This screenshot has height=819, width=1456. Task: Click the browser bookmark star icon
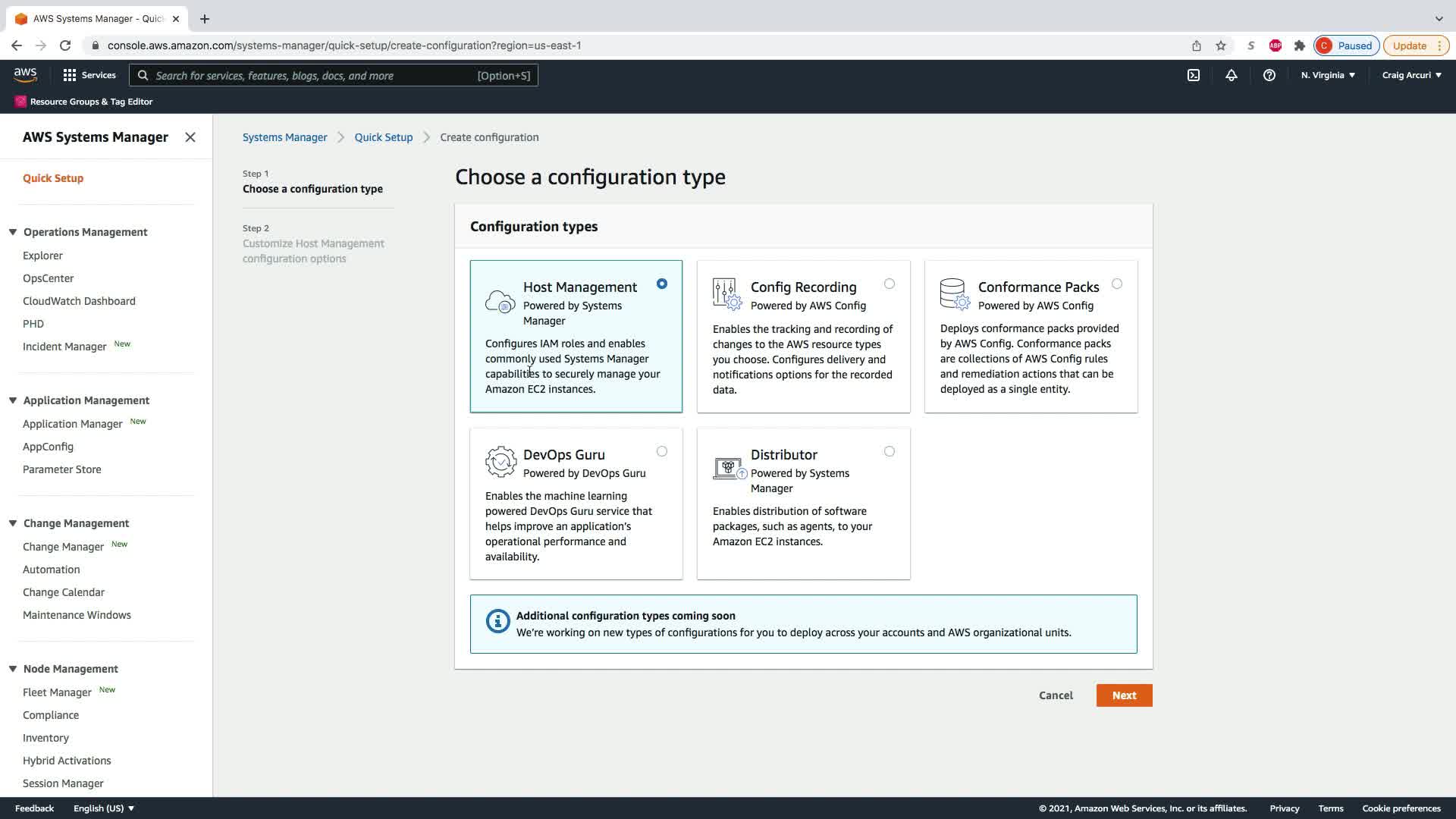pos(1221,45)
